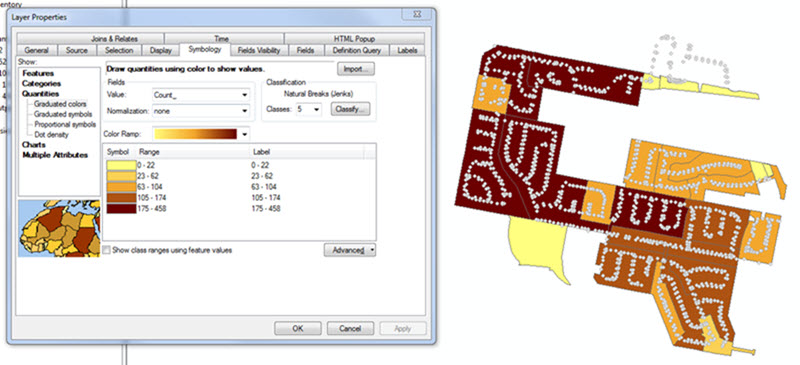Open the Advanced options button
Viewport: 800px width, 365px height.
[x=349, y=250]
